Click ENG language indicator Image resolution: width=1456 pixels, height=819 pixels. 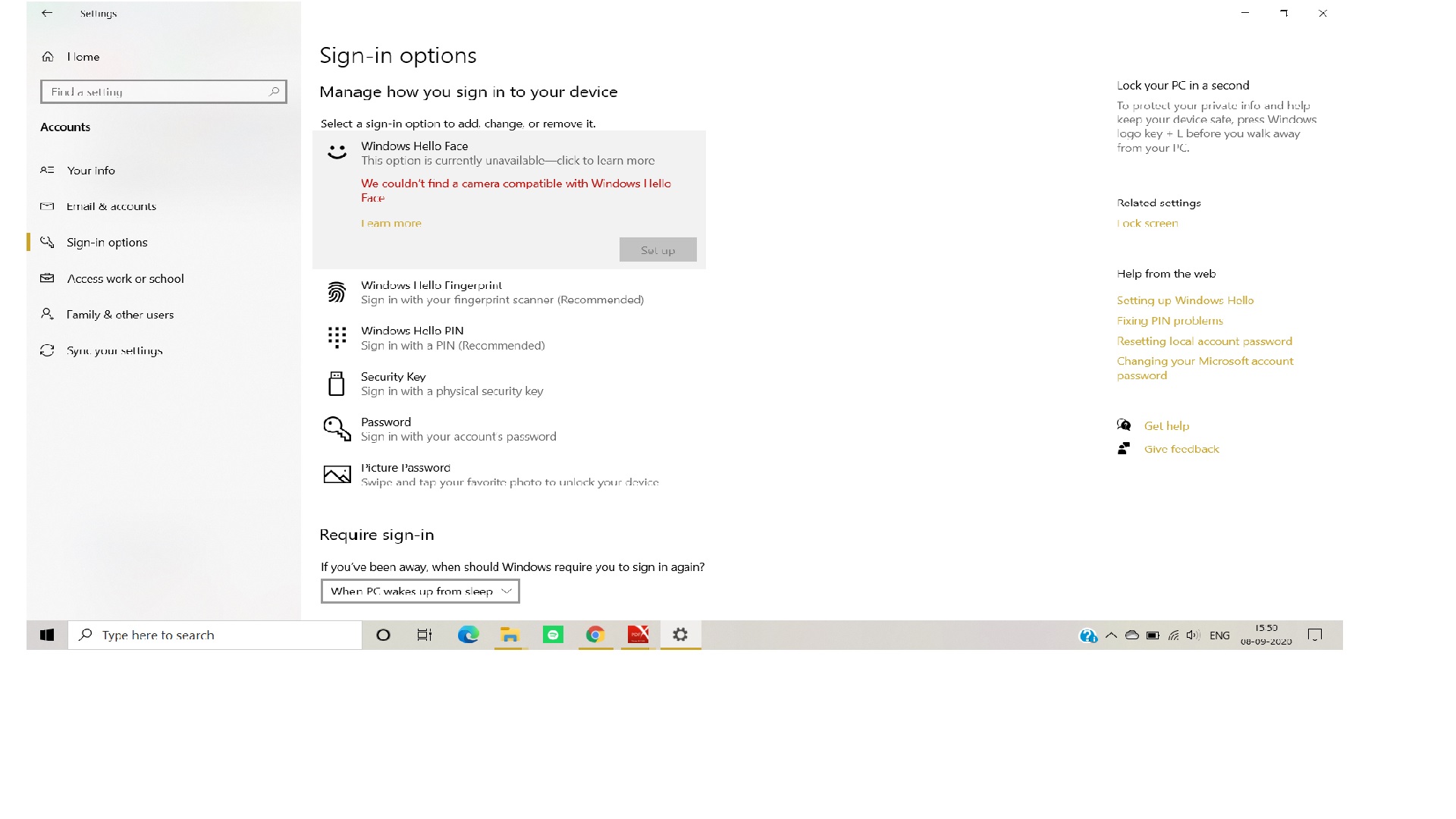point(1219,635)
